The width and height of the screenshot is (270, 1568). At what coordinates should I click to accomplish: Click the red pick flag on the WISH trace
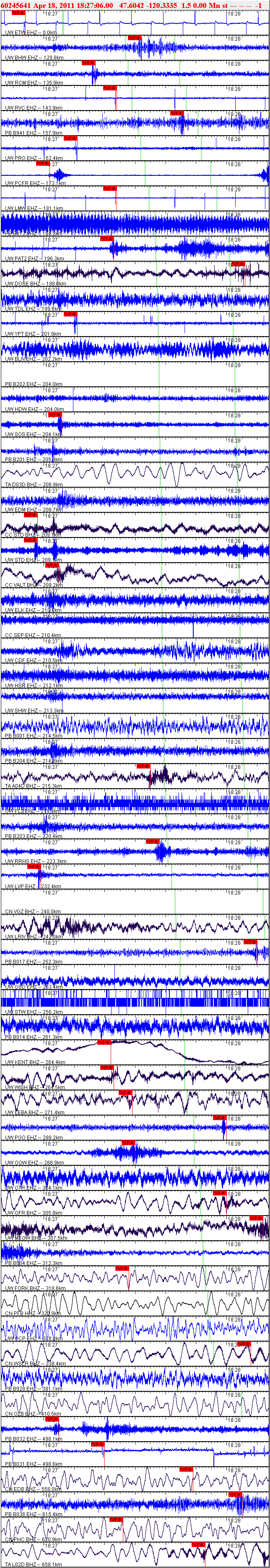pos(106,1067)
